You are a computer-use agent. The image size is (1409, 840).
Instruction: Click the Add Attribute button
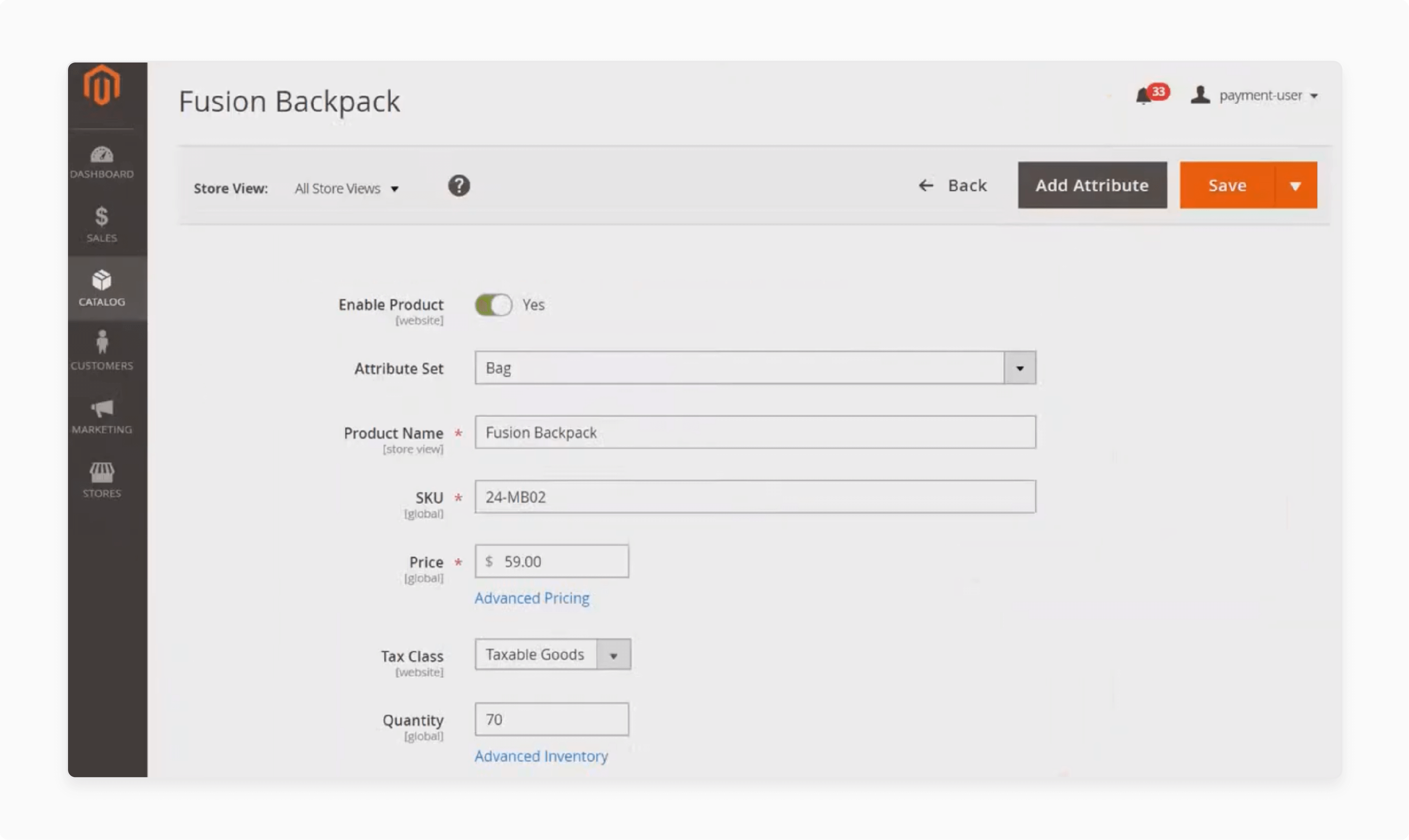click(1092, 186)
